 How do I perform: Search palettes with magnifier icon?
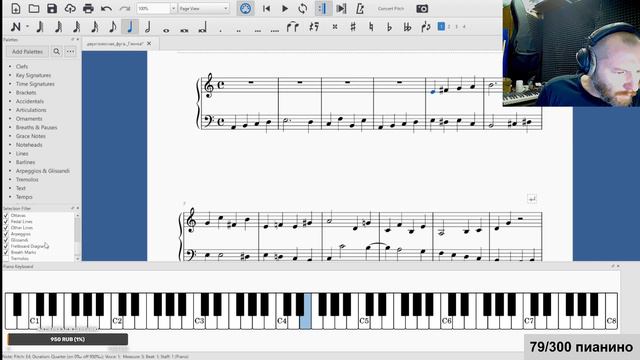56,51
